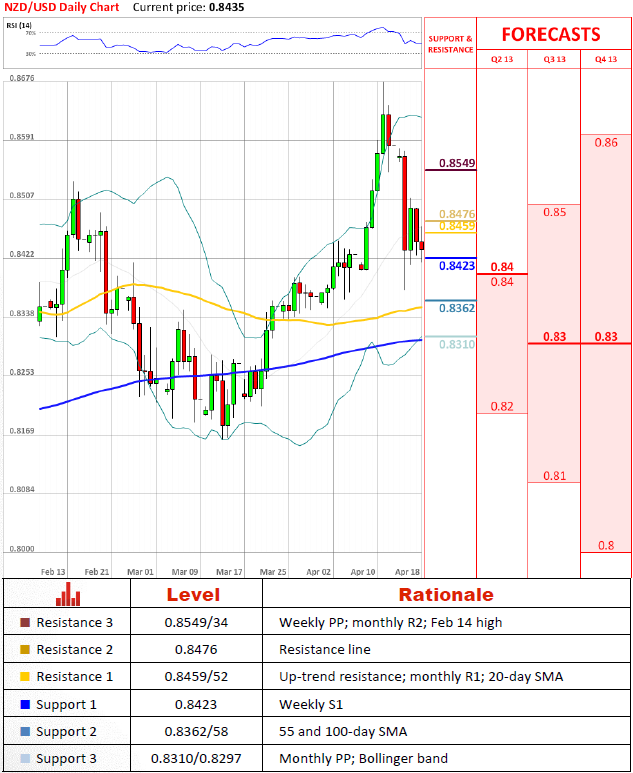This screenshot has height=773, width=633.
Task: Click the Support 1 row label
Action: coord(67,705)
